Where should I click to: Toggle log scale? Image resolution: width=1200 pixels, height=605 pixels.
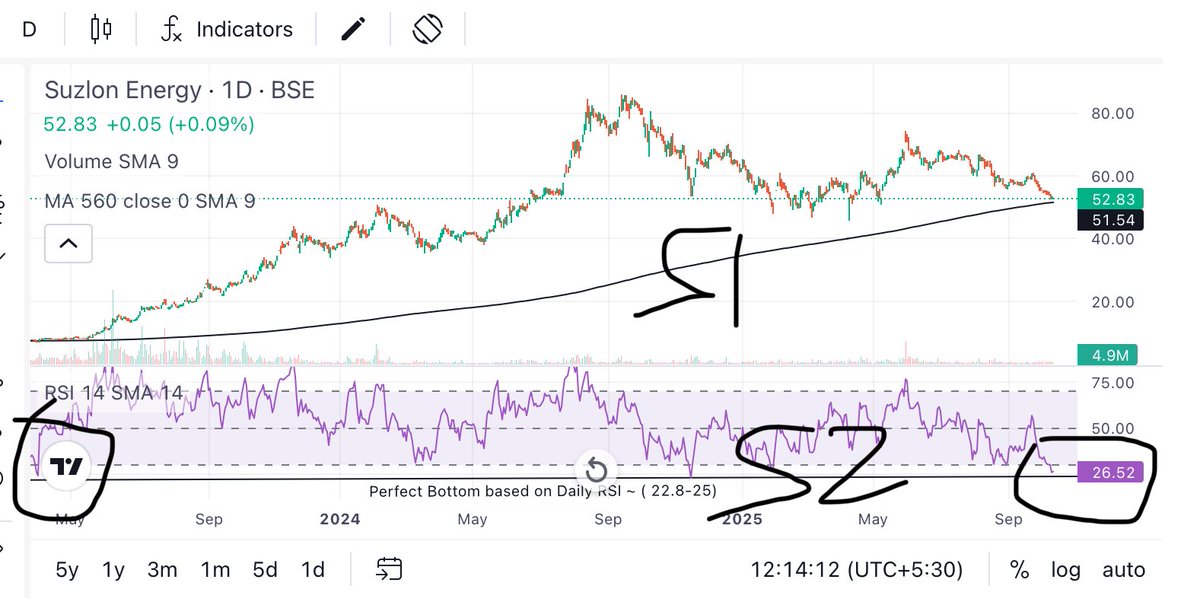coord(1065,570)
